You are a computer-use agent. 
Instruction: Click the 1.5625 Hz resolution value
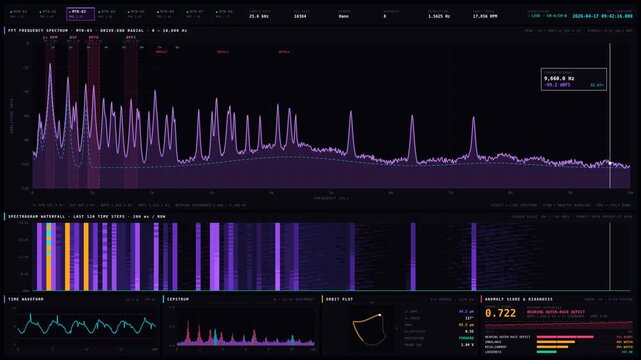pos(439,16)
